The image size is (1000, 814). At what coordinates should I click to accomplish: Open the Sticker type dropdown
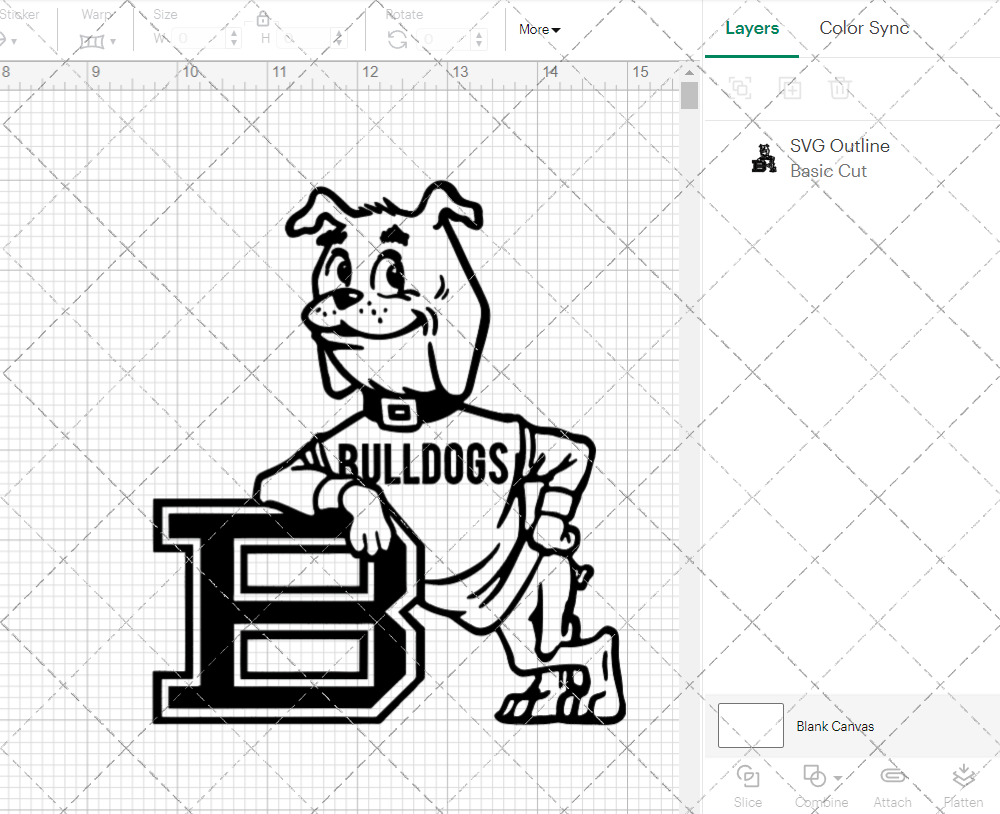pyautogui.click(x=12, y=40)
